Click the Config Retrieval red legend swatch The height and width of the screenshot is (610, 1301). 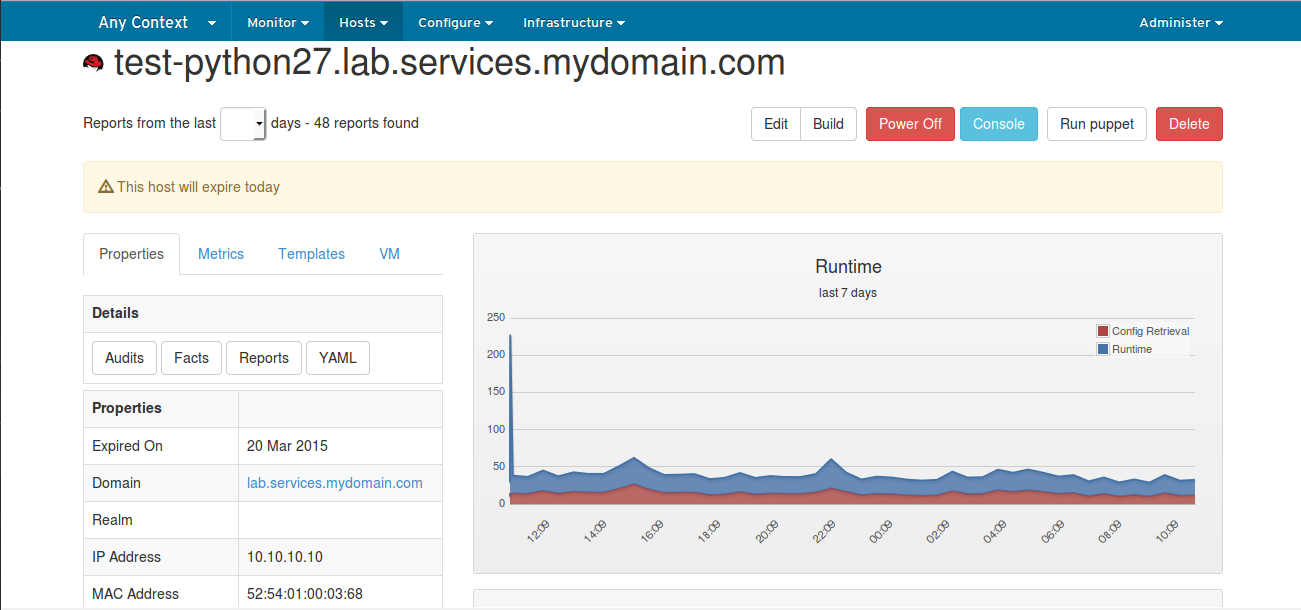1103,331
